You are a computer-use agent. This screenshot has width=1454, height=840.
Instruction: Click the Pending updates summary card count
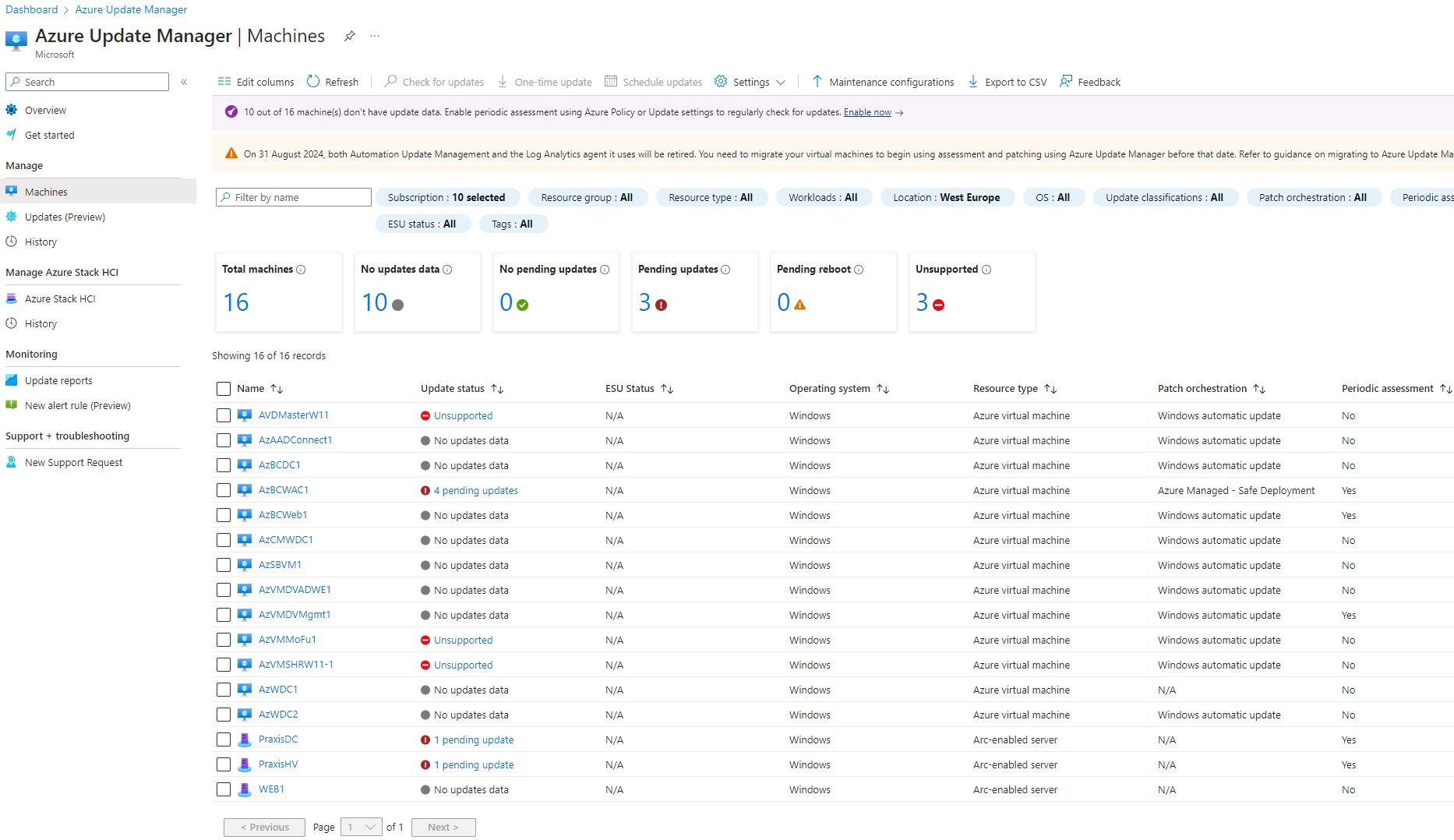[644, 302]
